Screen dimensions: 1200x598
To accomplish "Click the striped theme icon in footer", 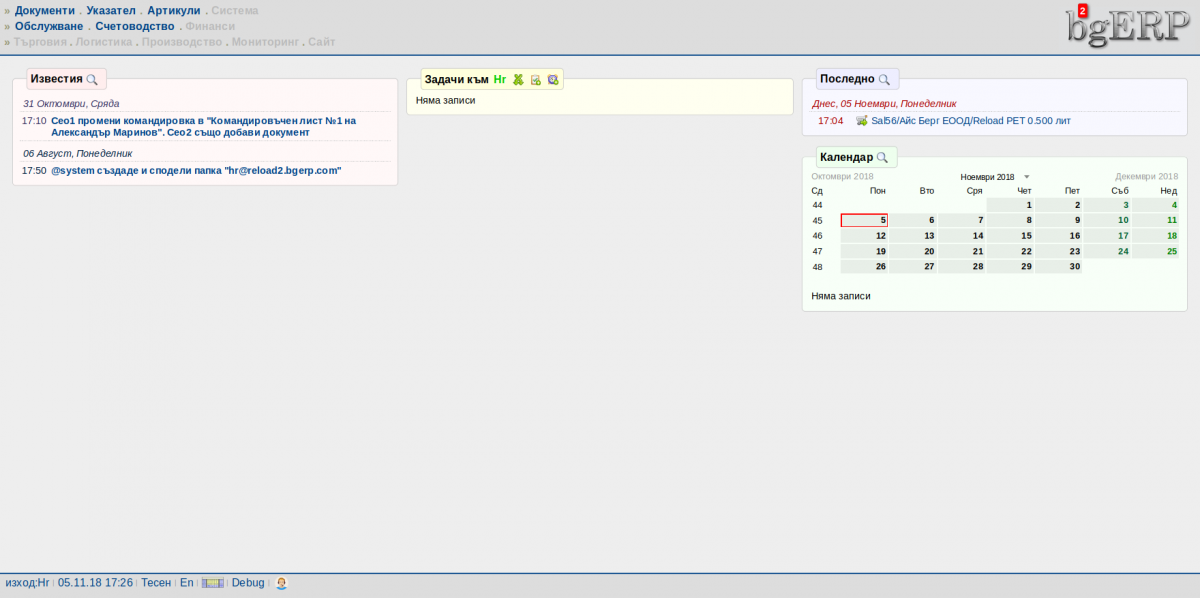I will 213,583.
